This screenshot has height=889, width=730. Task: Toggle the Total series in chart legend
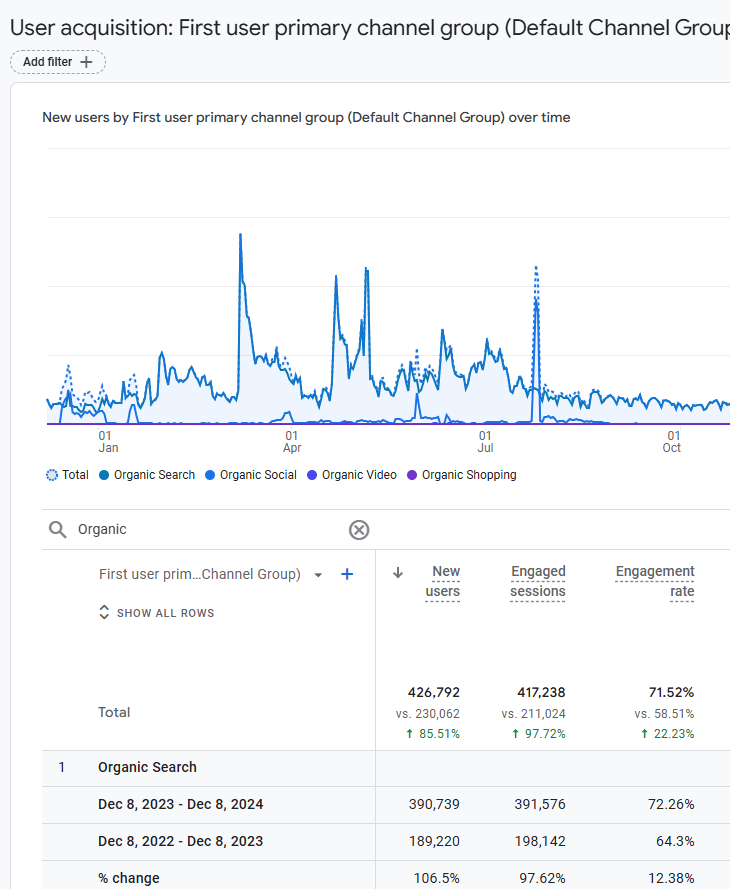[68, 475]
